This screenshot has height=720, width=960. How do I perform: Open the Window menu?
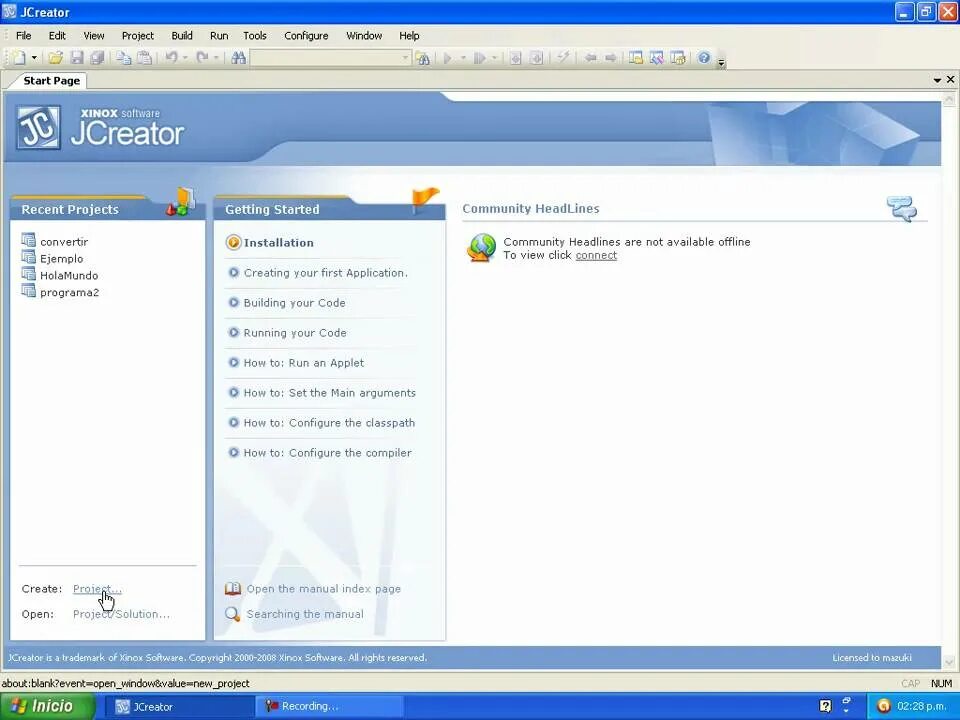coord(364,36)
